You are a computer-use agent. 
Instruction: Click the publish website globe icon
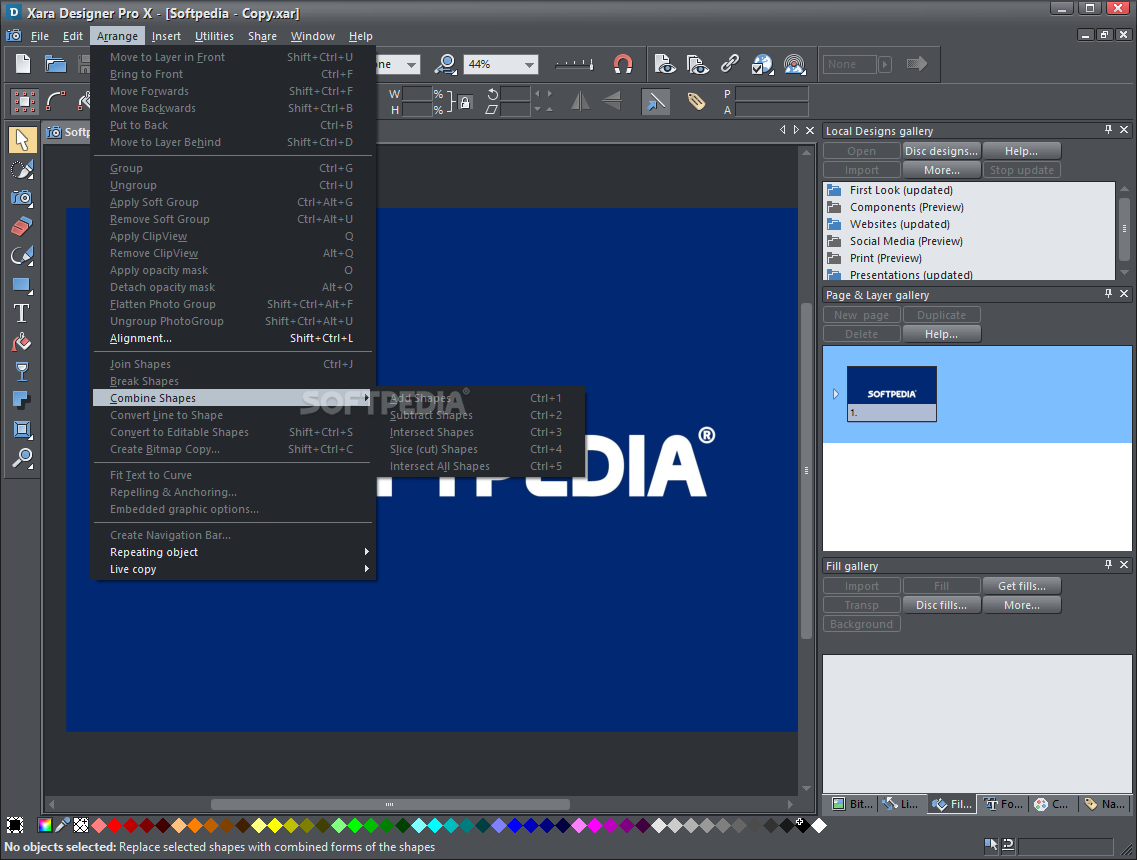[762, 64]
